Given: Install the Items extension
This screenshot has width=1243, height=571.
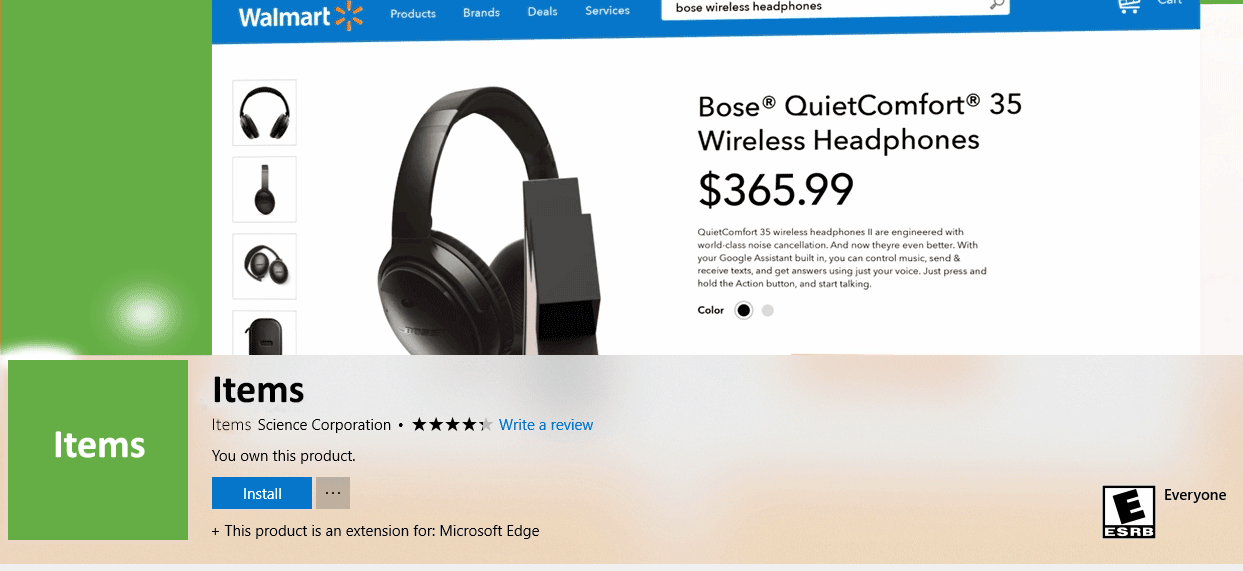Looking at the screenshot, I should click(262, 493).
